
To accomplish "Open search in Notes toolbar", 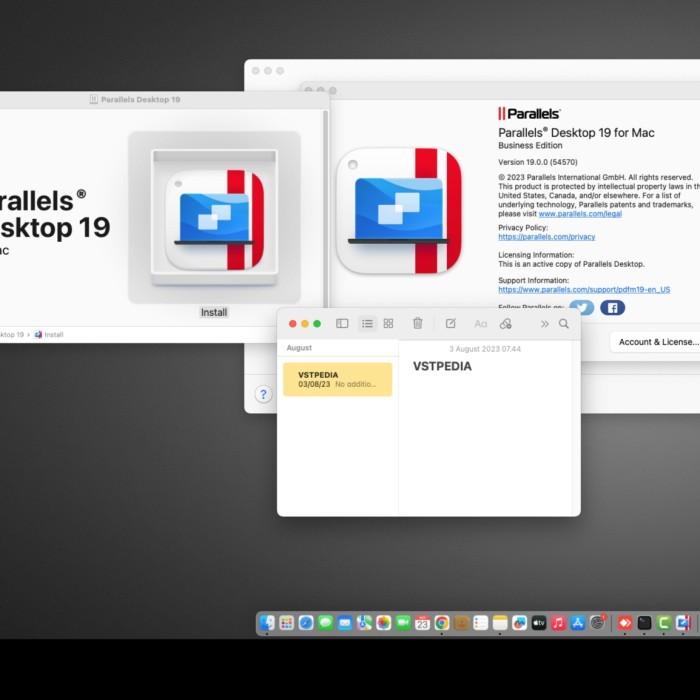I will pos(564,324).
